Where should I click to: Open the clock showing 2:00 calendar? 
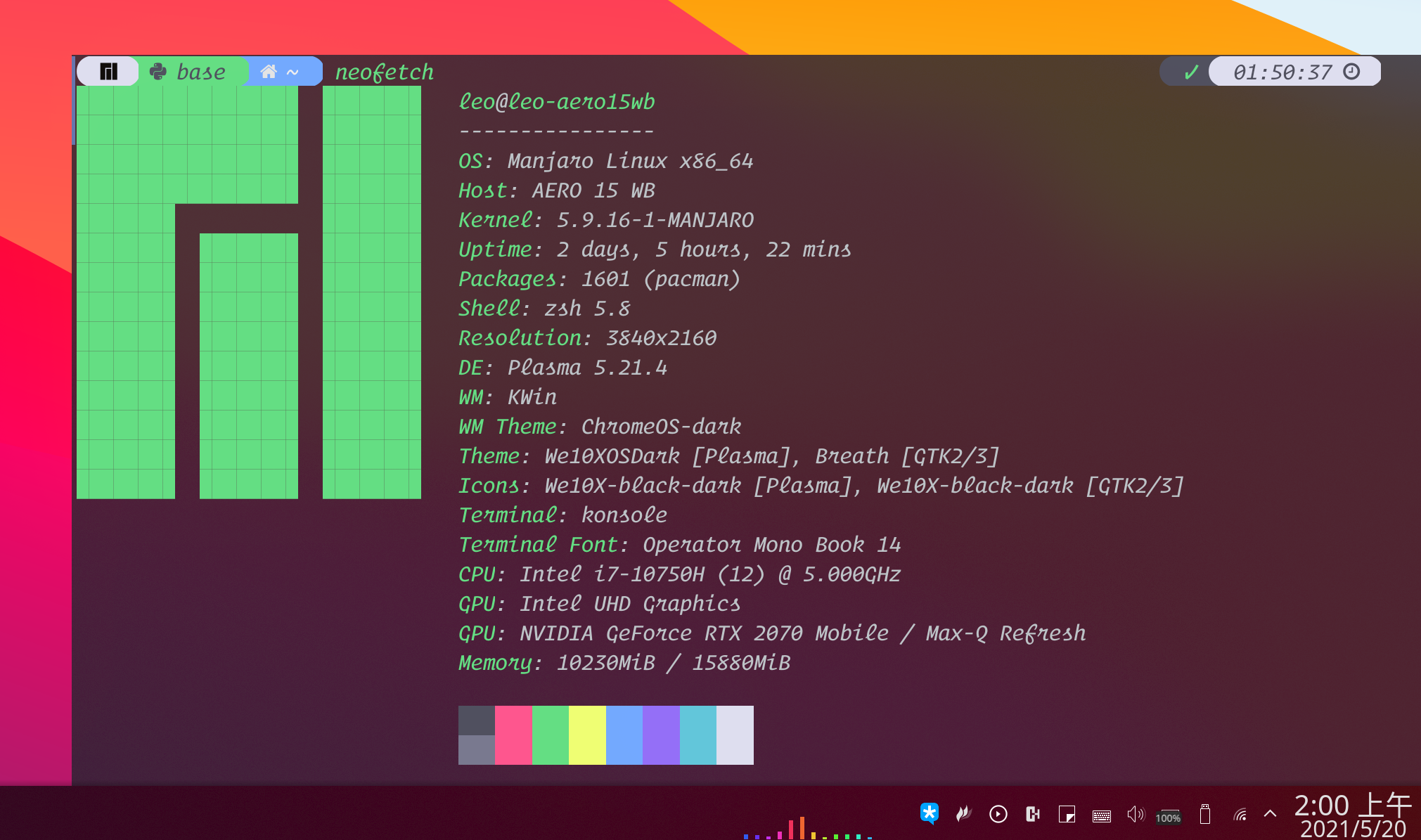click(1352, 815)
